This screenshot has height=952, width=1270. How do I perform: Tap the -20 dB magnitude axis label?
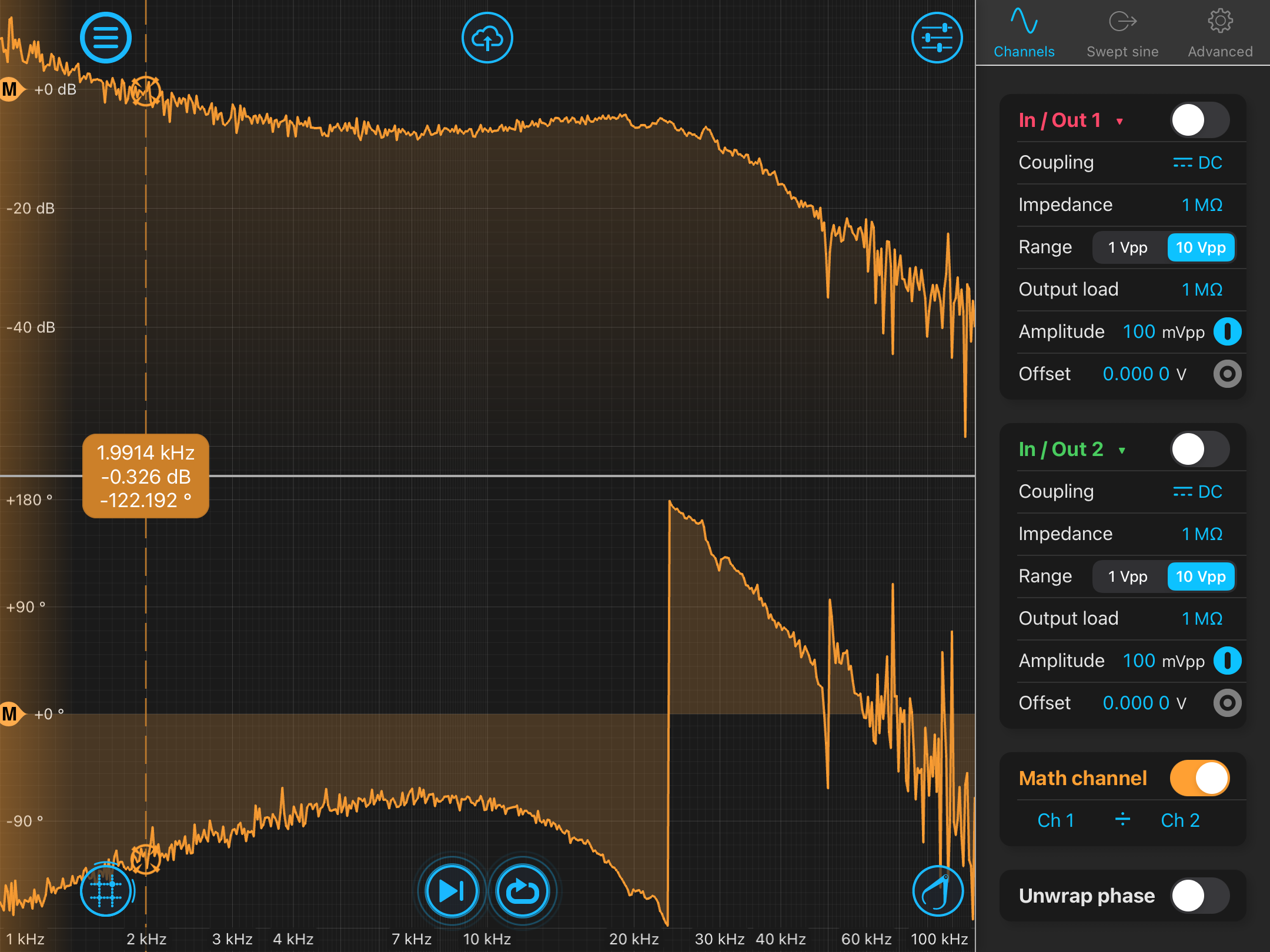coord(31,209)
